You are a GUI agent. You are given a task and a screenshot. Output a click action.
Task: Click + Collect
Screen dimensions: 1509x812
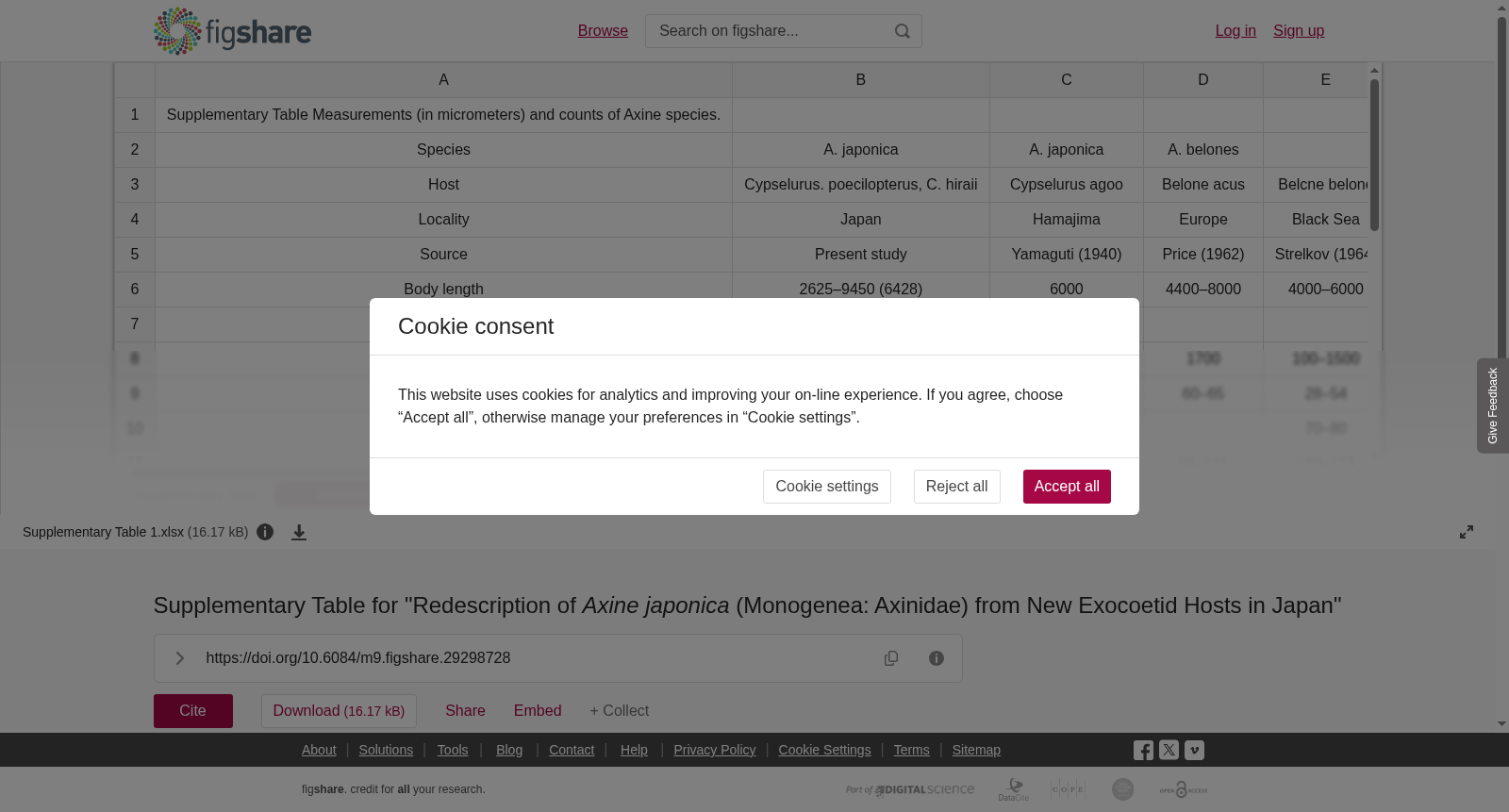pyautogui.click(x=620, y=711)
